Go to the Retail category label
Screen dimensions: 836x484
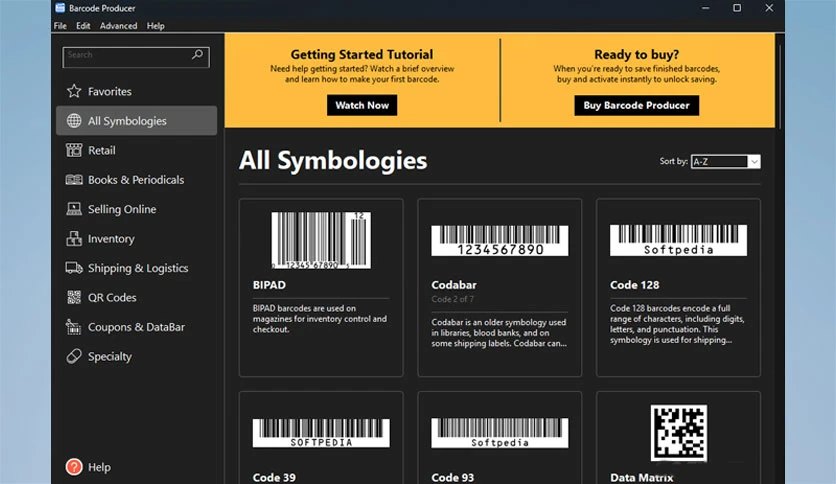101,150
